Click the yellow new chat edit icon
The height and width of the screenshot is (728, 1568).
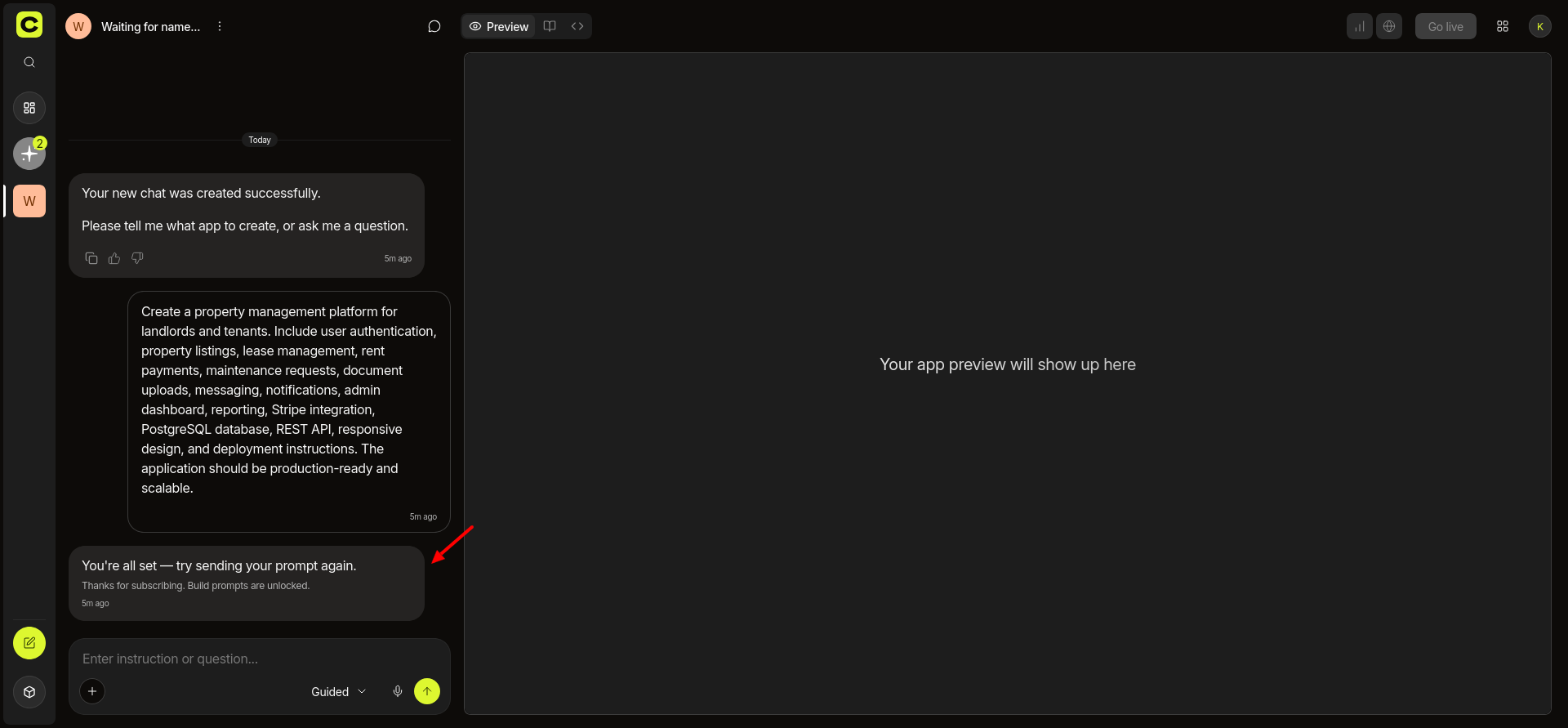[29, 643]
